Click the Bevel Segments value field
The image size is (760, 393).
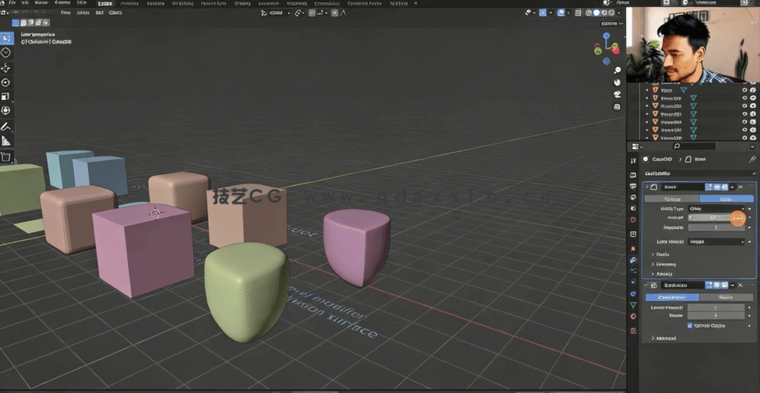pyautogui.click(x=716, y=227)
